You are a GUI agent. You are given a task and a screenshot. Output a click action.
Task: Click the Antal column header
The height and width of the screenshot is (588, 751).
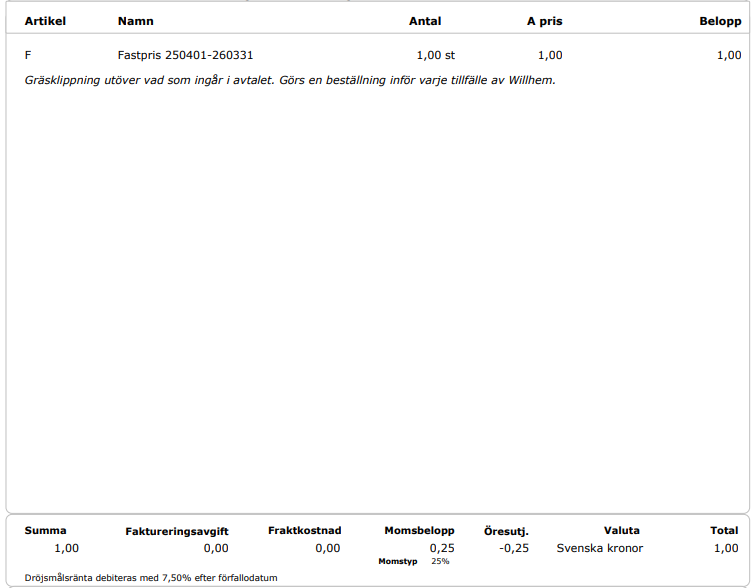coord(425,21)
